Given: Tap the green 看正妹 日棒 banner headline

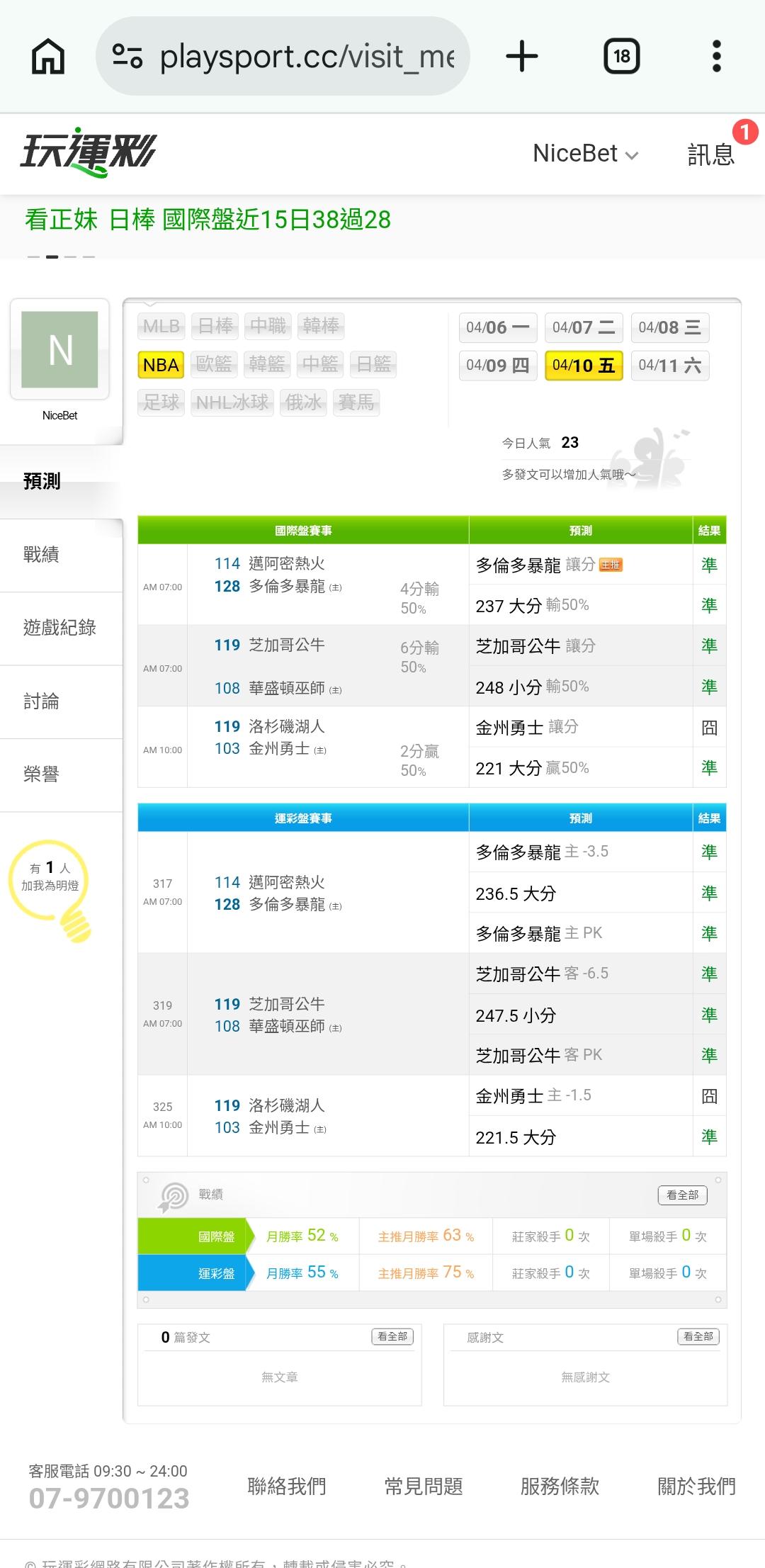Looking at the screenshot, I should tap(208, 220).
